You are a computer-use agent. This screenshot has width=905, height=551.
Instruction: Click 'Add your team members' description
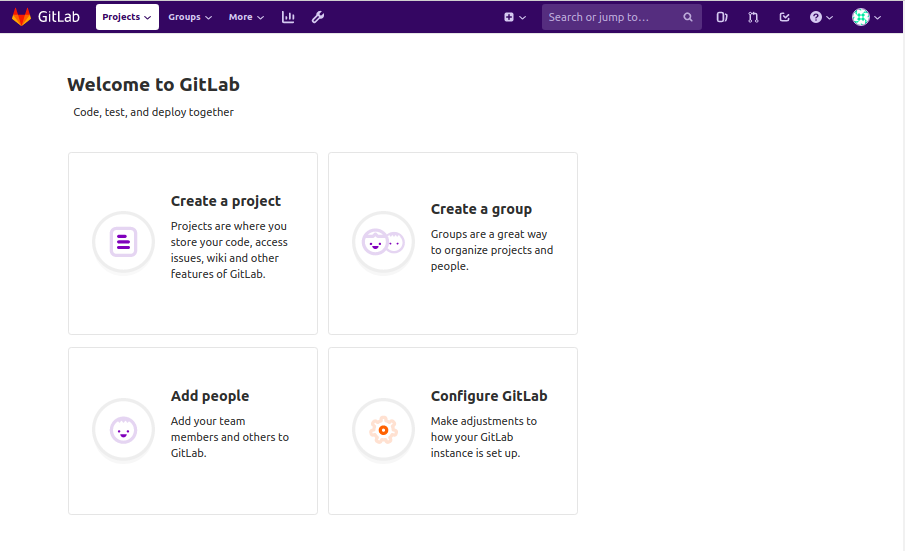coord(230,437)
